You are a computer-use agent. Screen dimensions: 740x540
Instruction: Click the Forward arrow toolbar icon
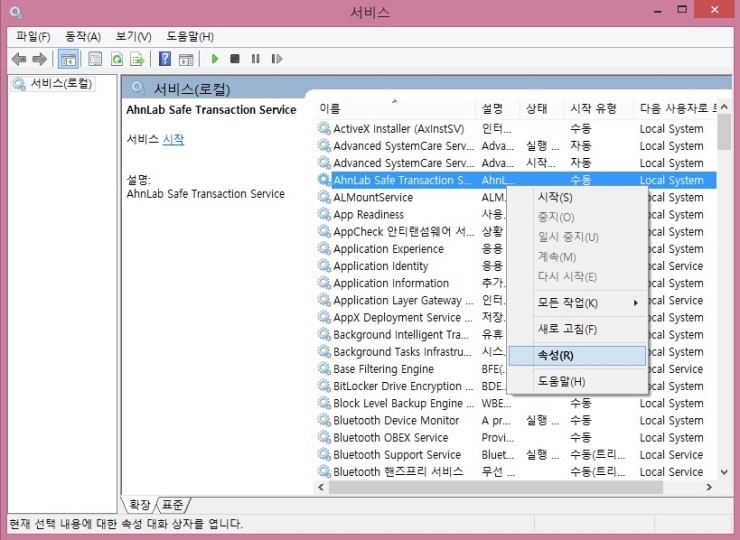point(40,59)
